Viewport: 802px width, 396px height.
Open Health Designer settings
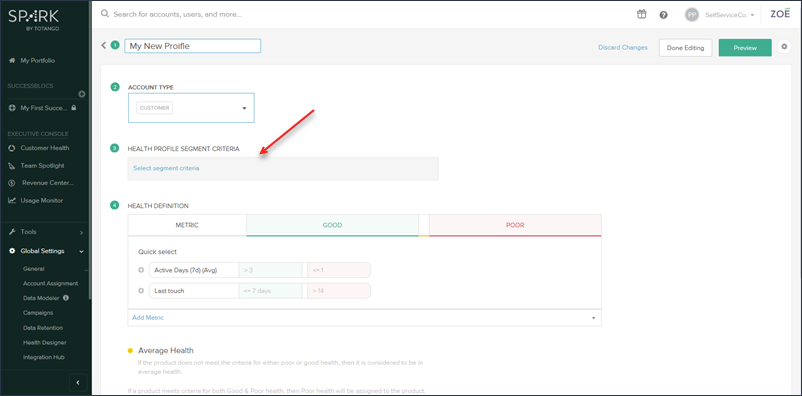44,342
